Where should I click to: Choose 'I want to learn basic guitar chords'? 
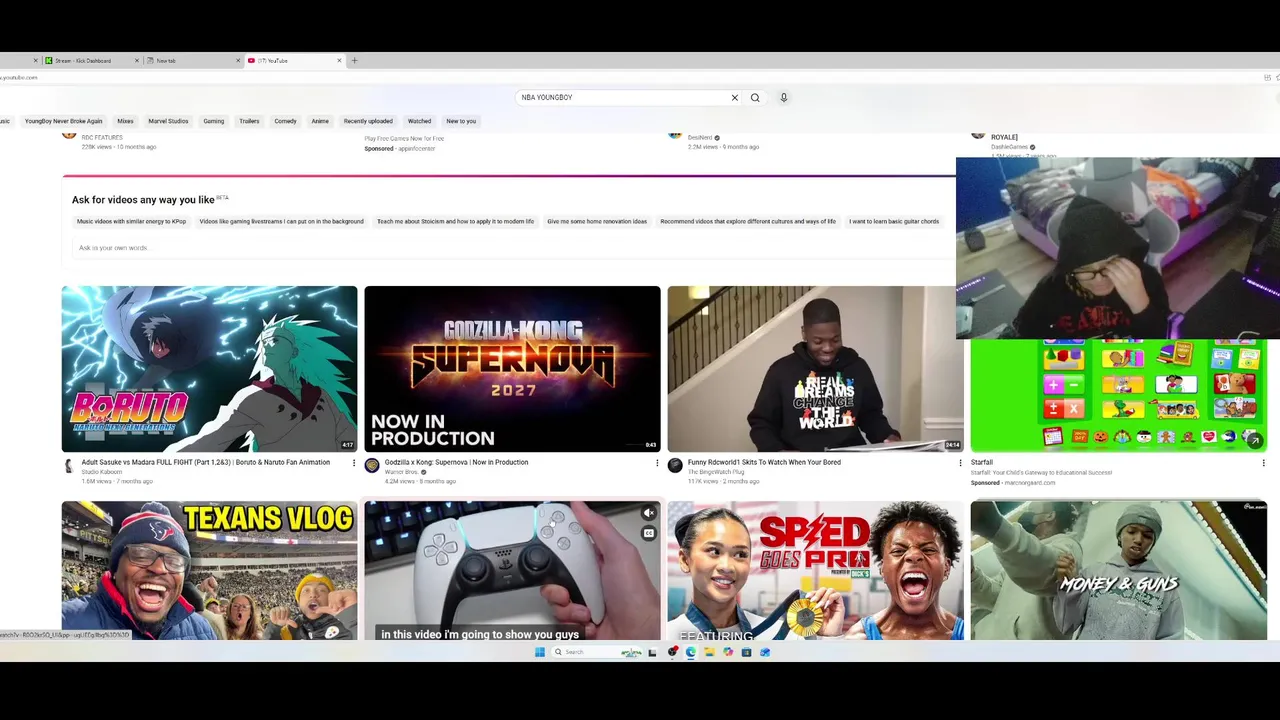point(894,222)
